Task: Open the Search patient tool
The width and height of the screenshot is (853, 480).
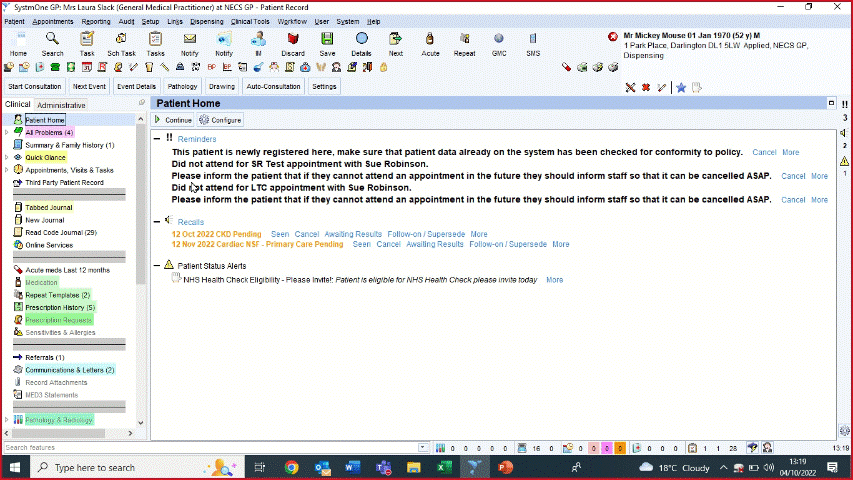Action: click(52, 44)
